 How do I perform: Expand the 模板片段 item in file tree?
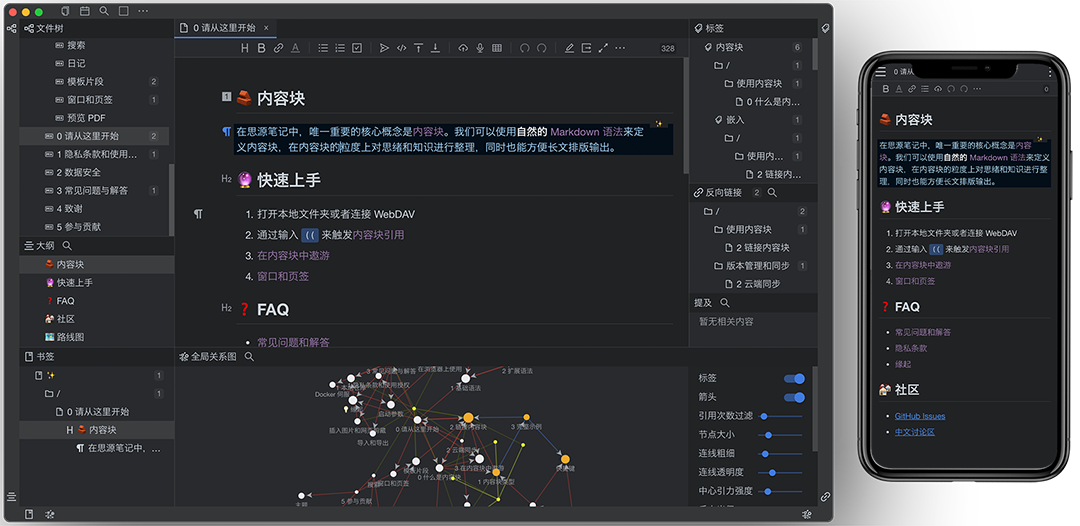click(x=85, y=81)
